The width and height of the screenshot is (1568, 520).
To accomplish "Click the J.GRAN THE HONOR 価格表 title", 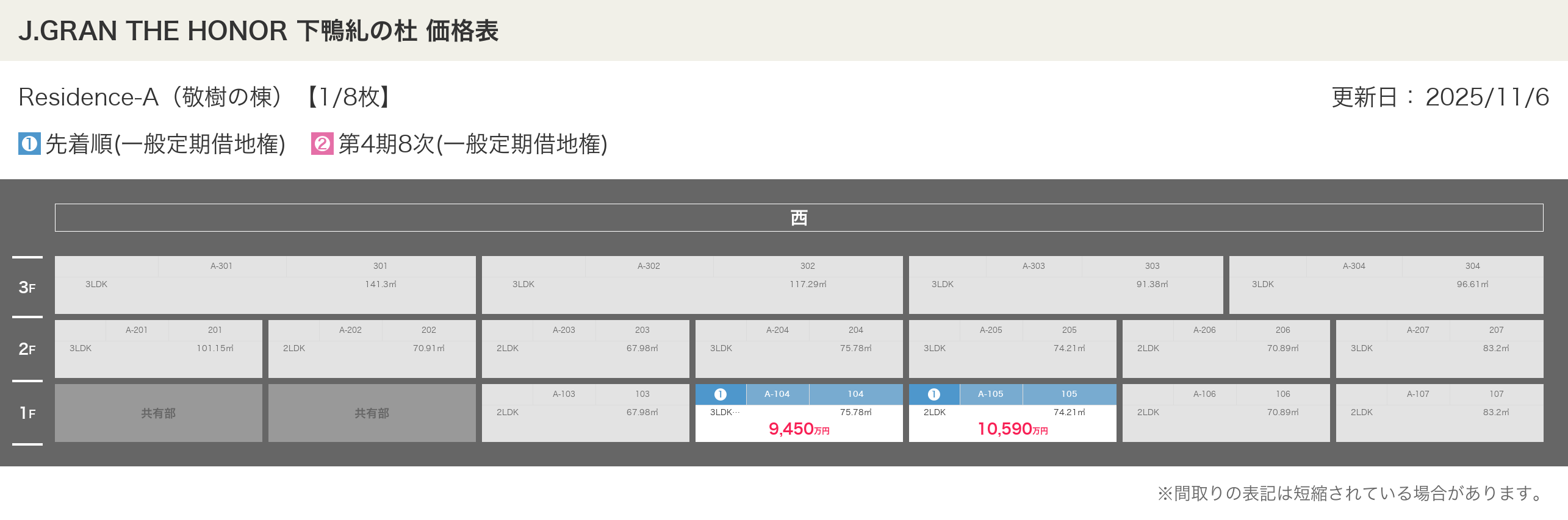I will (x=259, y=30).
